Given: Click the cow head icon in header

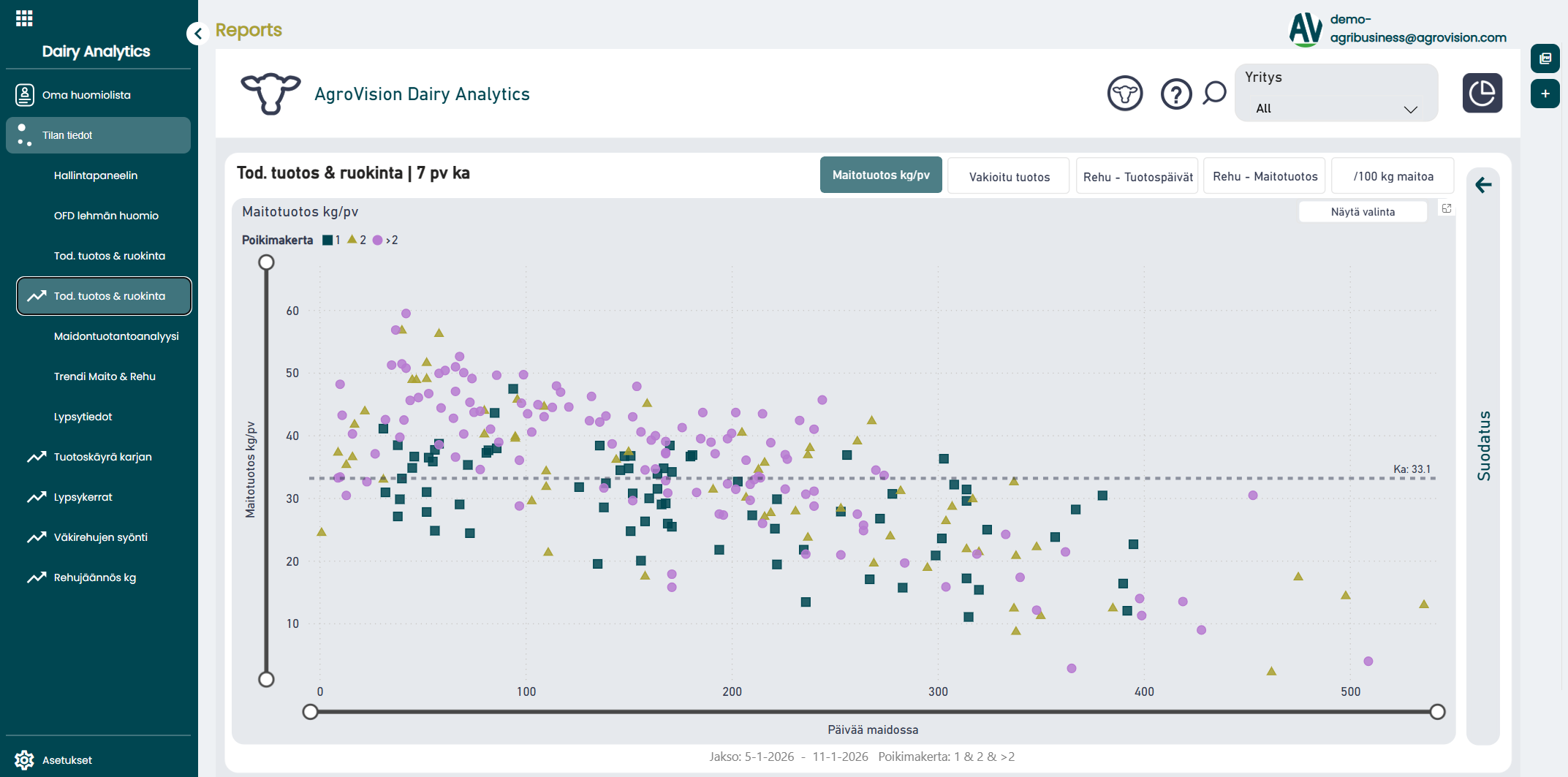Looking at the screenshot, I should (1124, 94).
